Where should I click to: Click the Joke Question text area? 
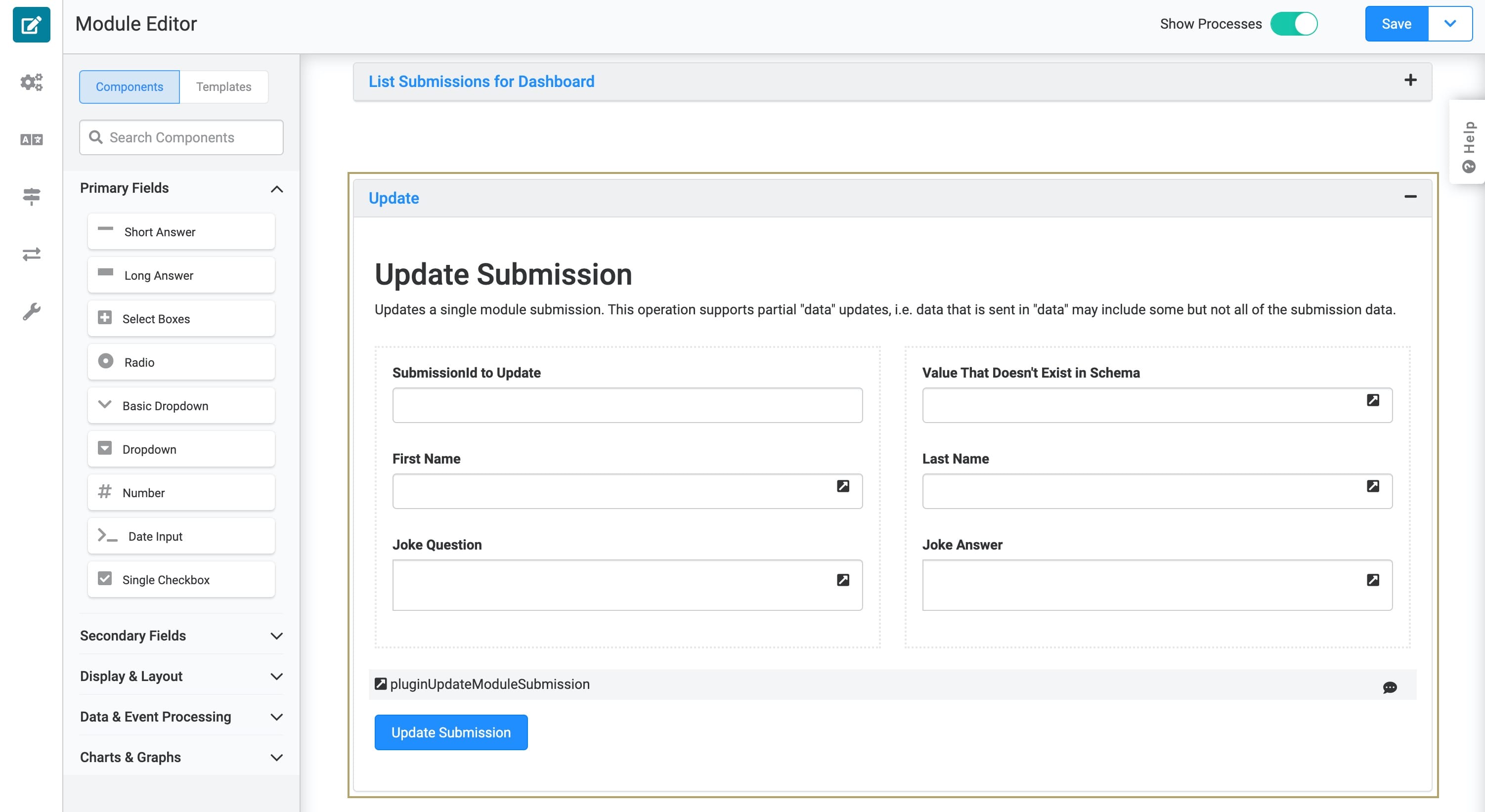(627, 585)
